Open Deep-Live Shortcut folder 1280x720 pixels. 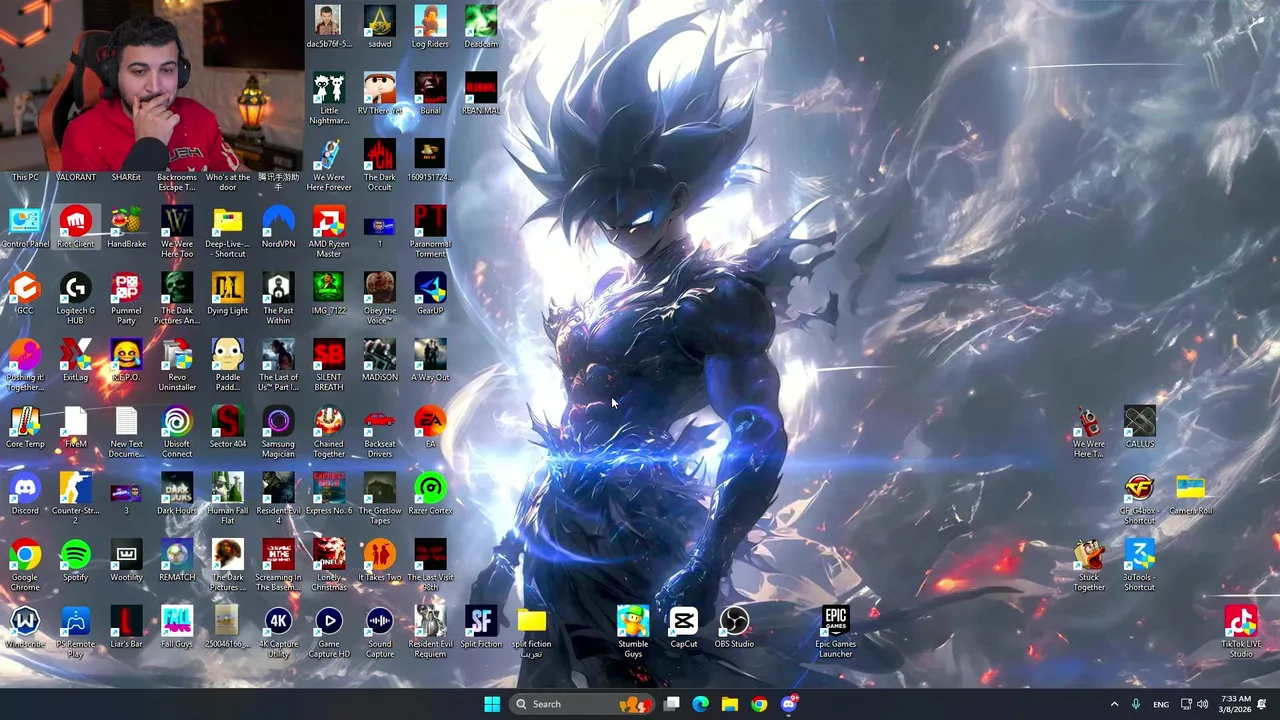click(x=228, y=232)
